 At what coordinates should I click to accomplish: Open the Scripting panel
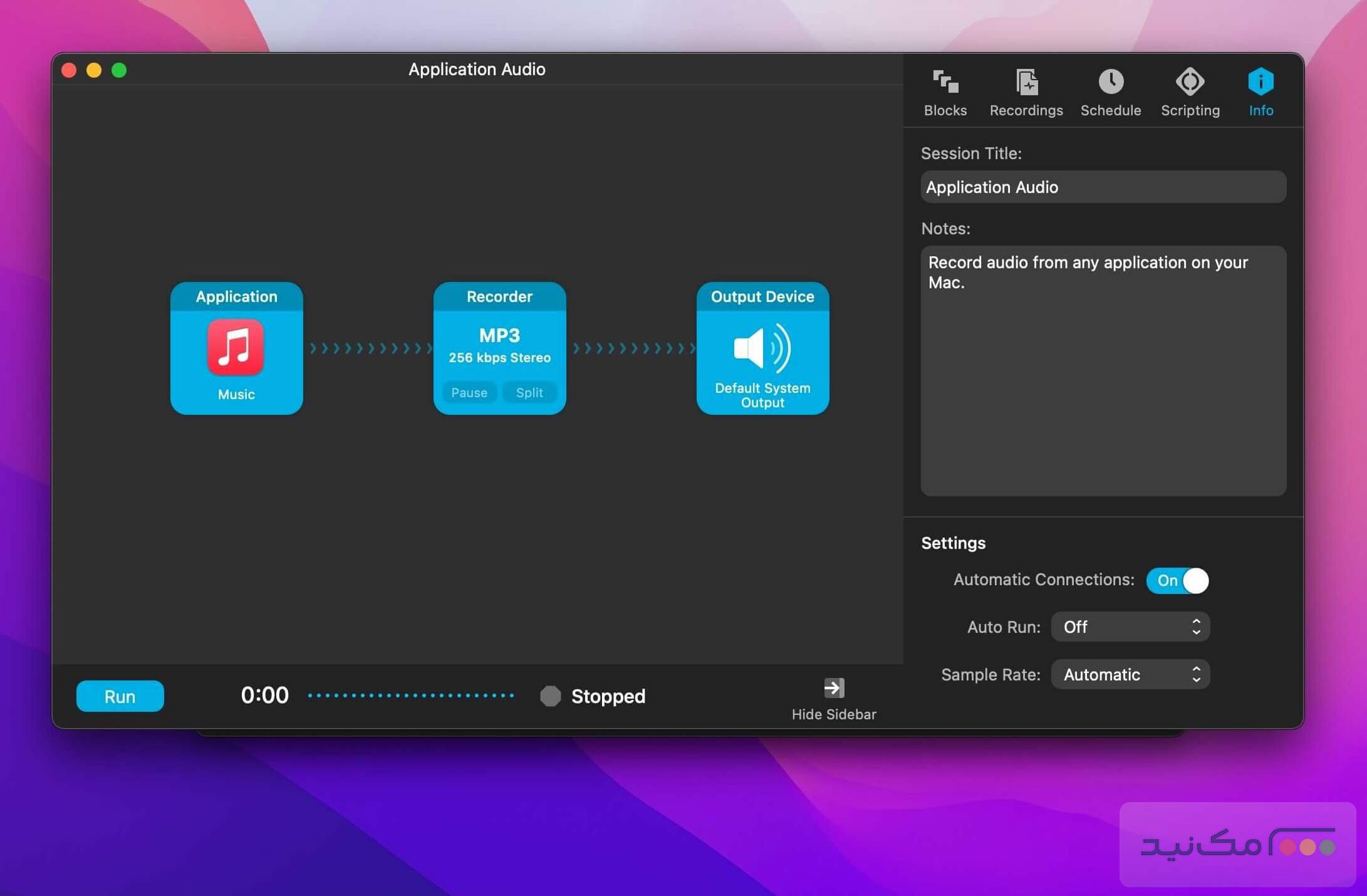coord(1190,91)
